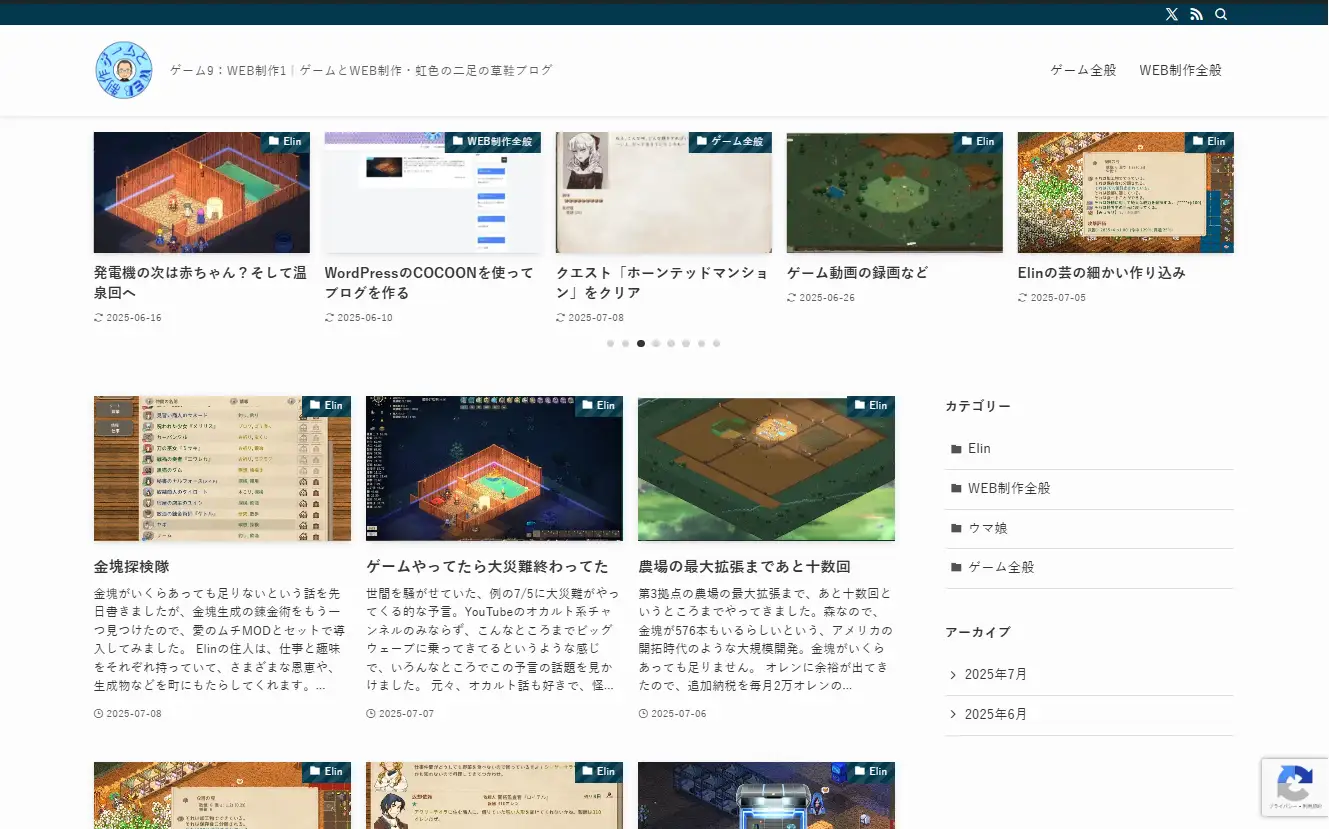The height and width of the screenshot is (829, 1329).
Task: Select the last carousel pagination dot
Action: click(716, 343)
